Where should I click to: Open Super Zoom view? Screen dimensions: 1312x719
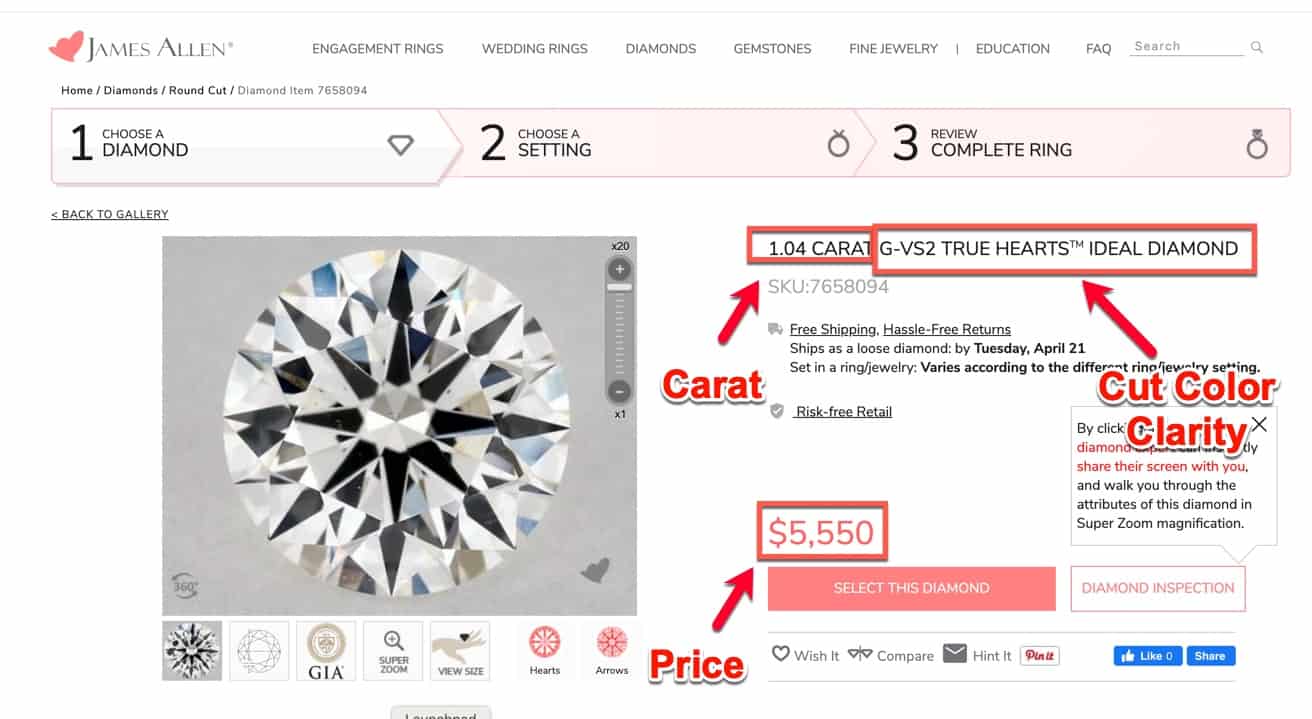394,651
